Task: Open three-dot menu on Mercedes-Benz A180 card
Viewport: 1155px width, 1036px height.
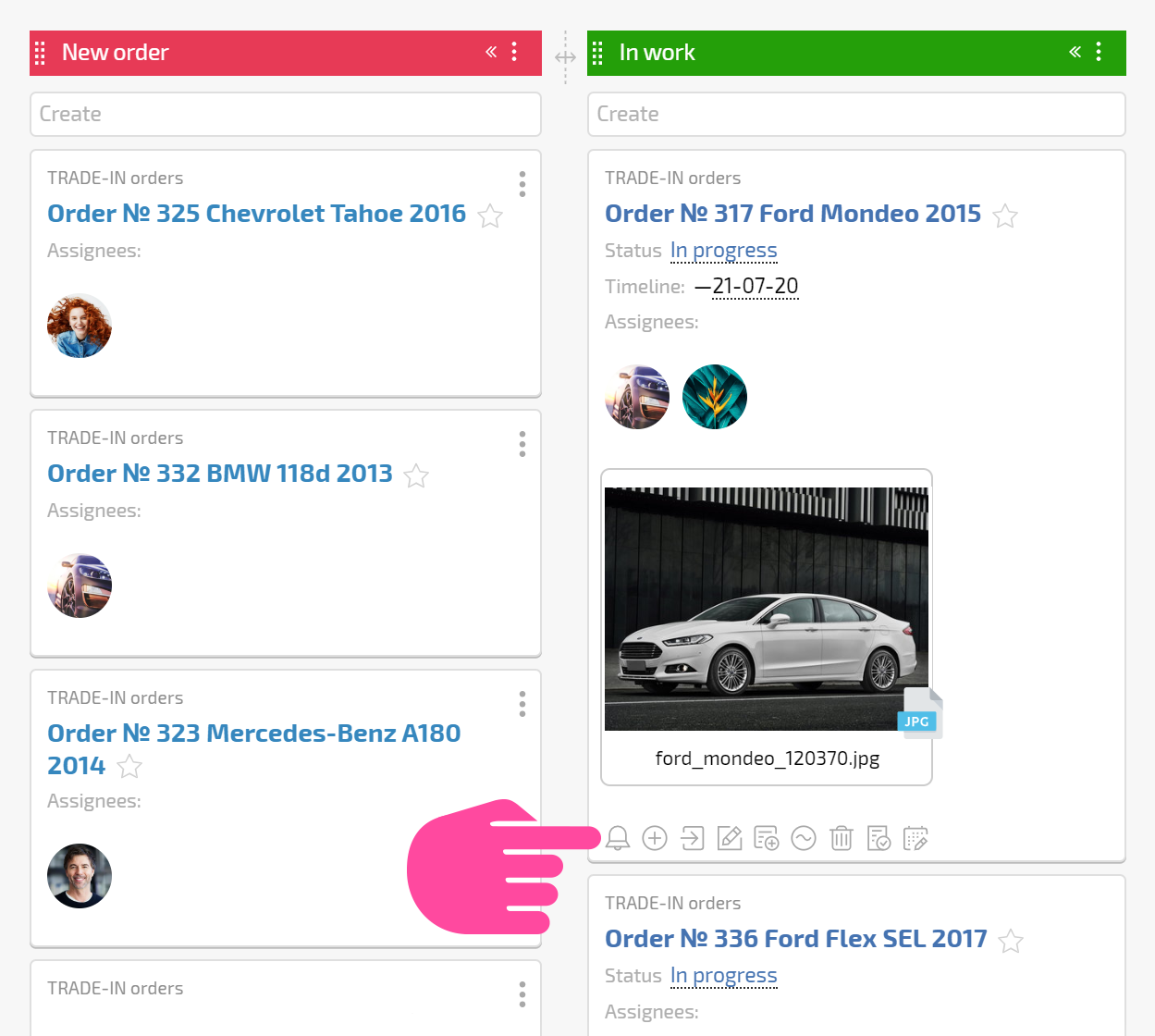Action: click(522, 704)
